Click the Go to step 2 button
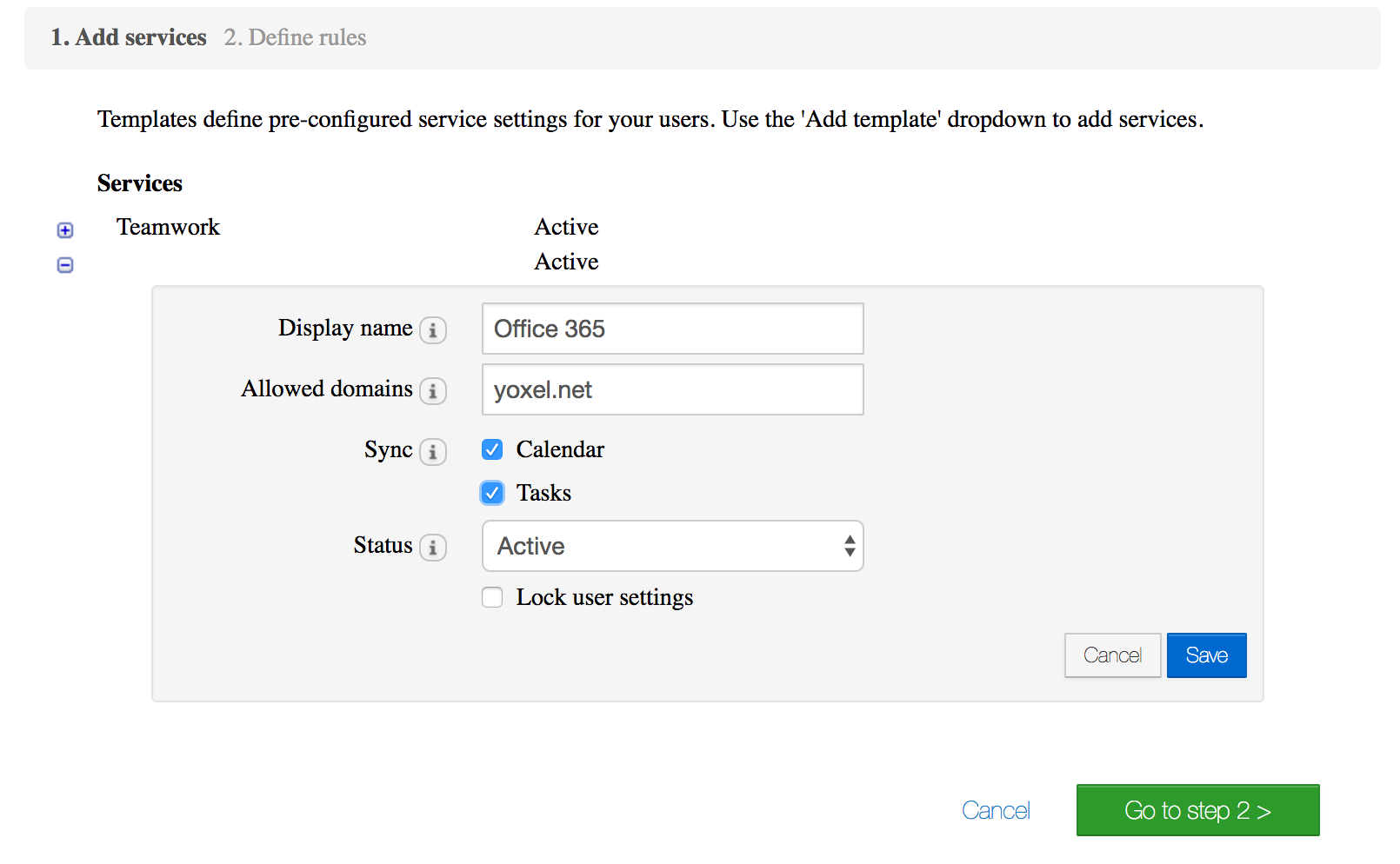 (1197, 810)
